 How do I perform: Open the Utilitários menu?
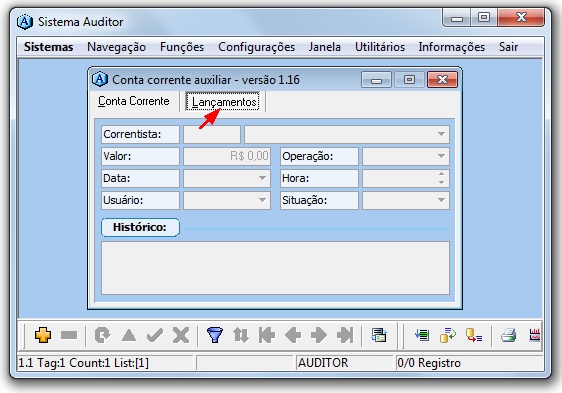pyautogui.click(x=380, y=47)
